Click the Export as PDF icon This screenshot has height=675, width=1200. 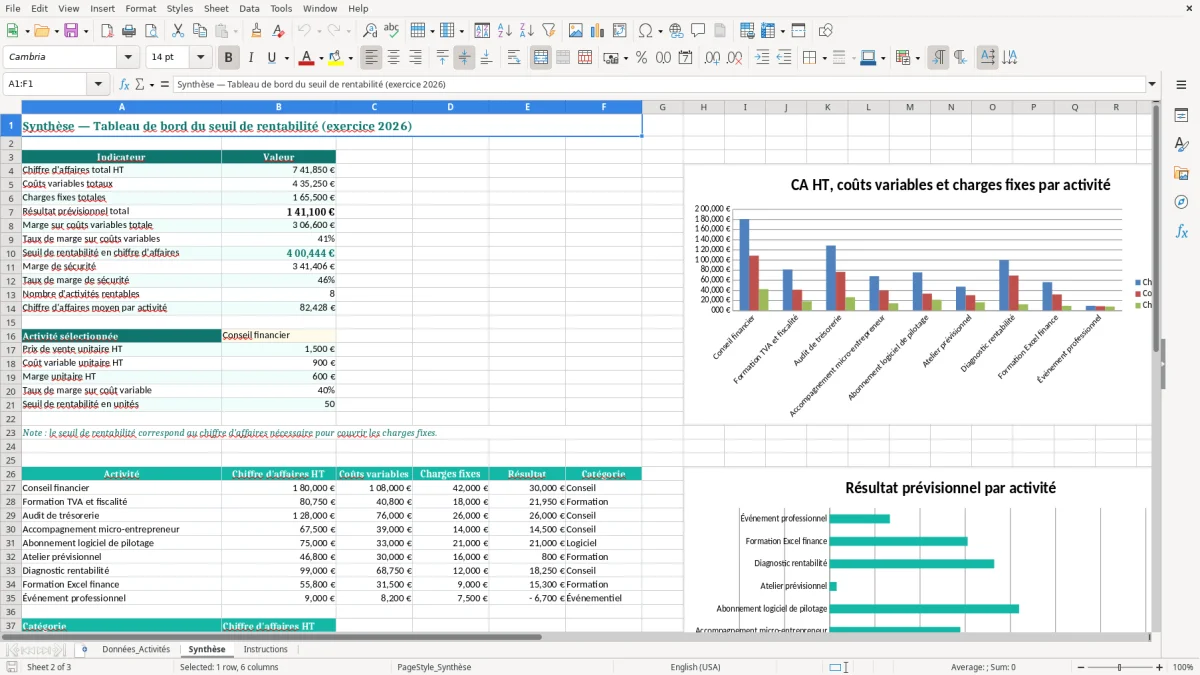pos(106,31)
